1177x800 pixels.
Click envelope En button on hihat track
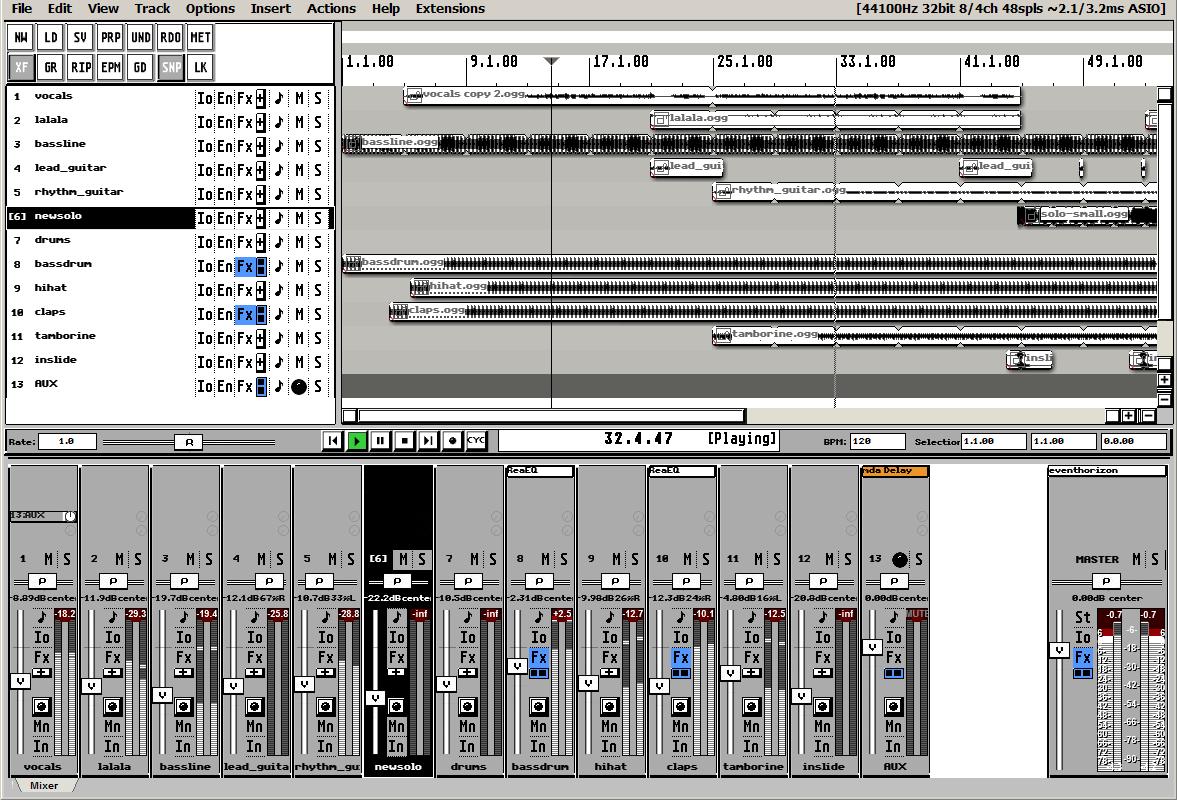click(x=224, y=290)
